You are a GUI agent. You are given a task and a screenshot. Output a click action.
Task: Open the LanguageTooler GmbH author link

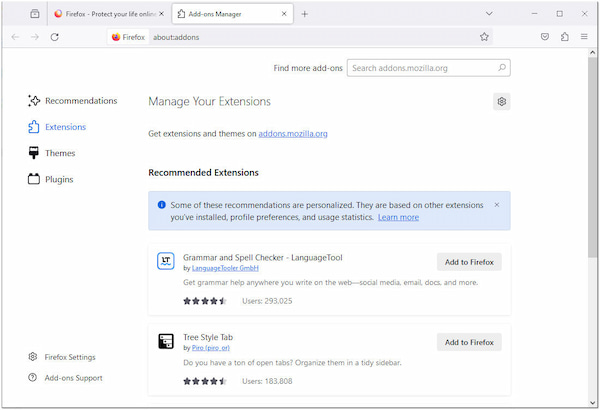225,268
